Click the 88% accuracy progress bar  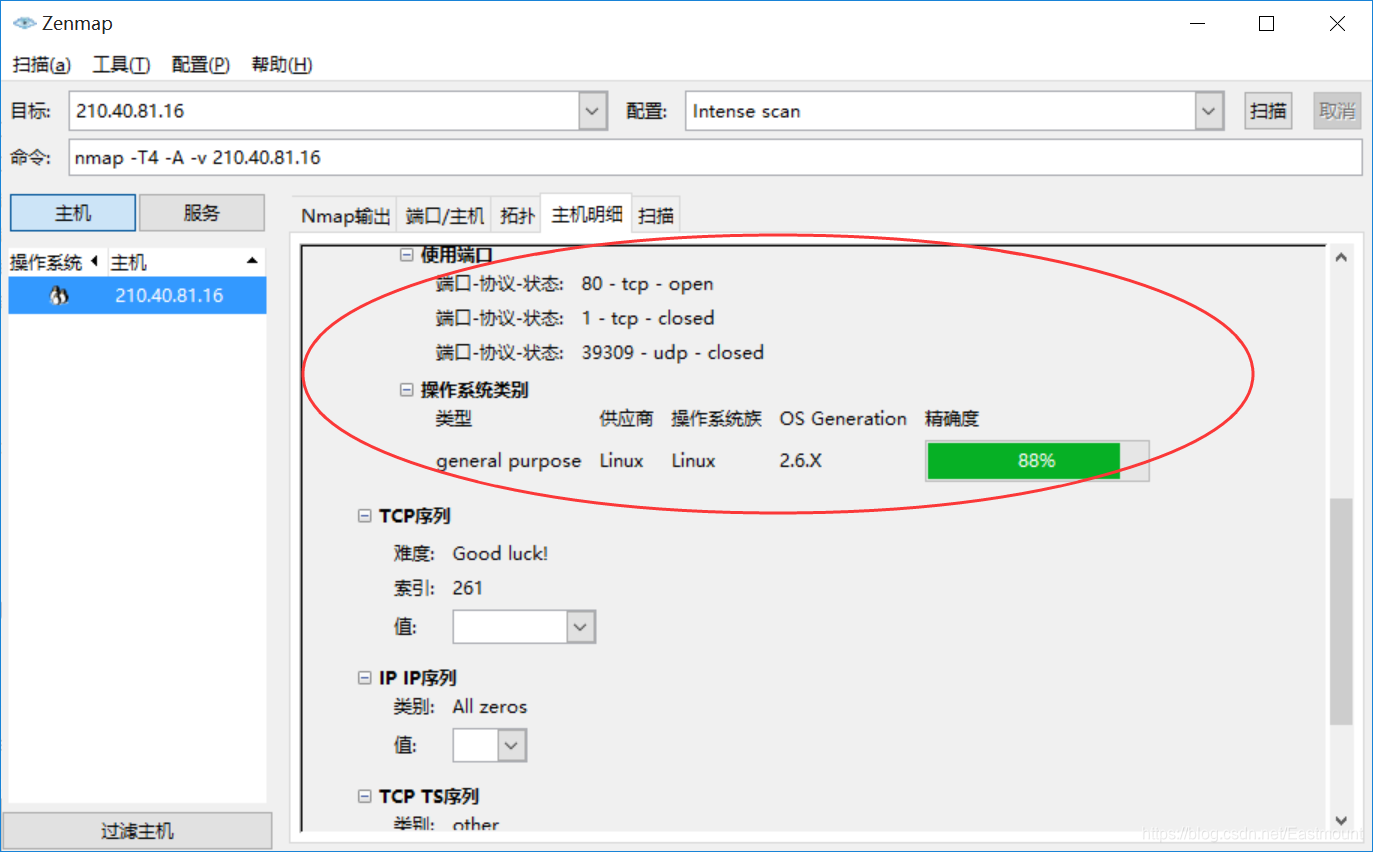[1037, 461]
